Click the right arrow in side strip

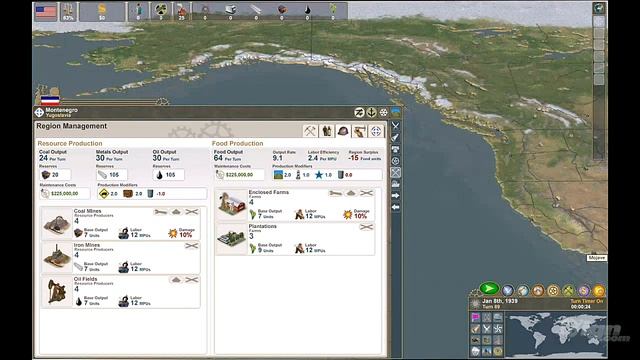tap(395, 196)
